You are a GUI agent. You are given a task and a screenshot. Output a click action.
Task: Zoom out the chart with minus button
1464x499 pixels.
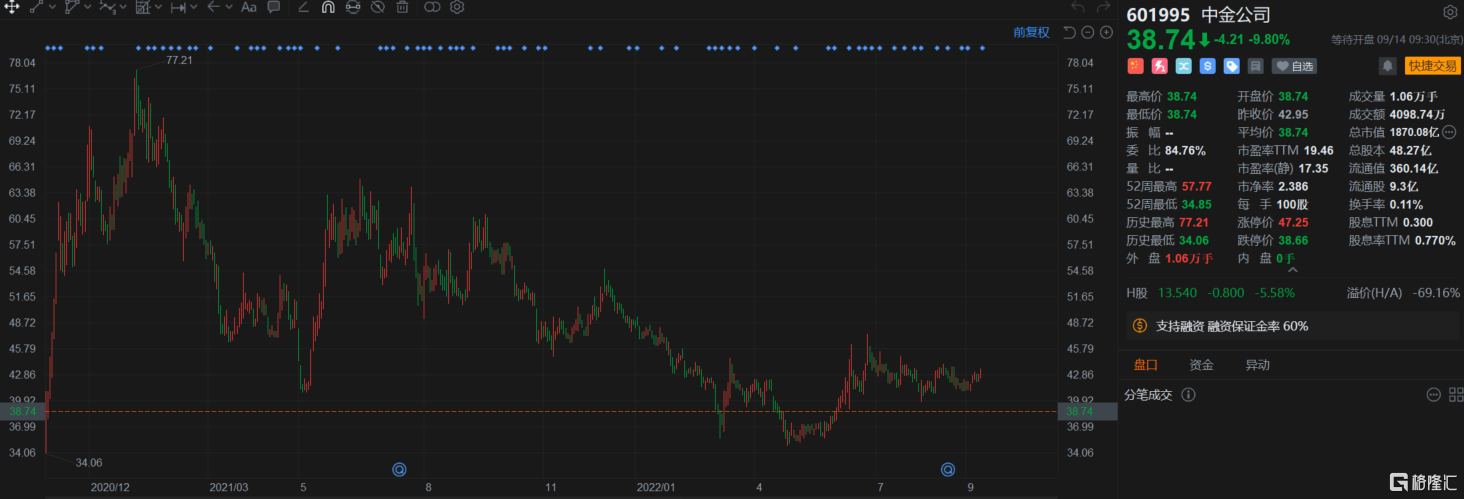click(x=1088, y=32)
